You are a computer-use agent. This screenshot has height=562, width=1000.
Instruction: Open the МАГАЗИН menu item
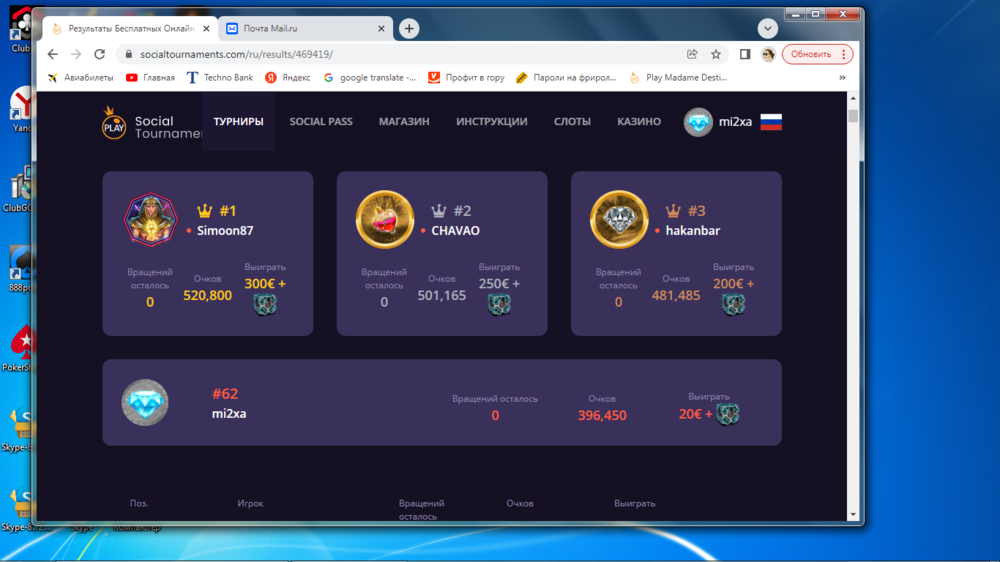[404, 122]
